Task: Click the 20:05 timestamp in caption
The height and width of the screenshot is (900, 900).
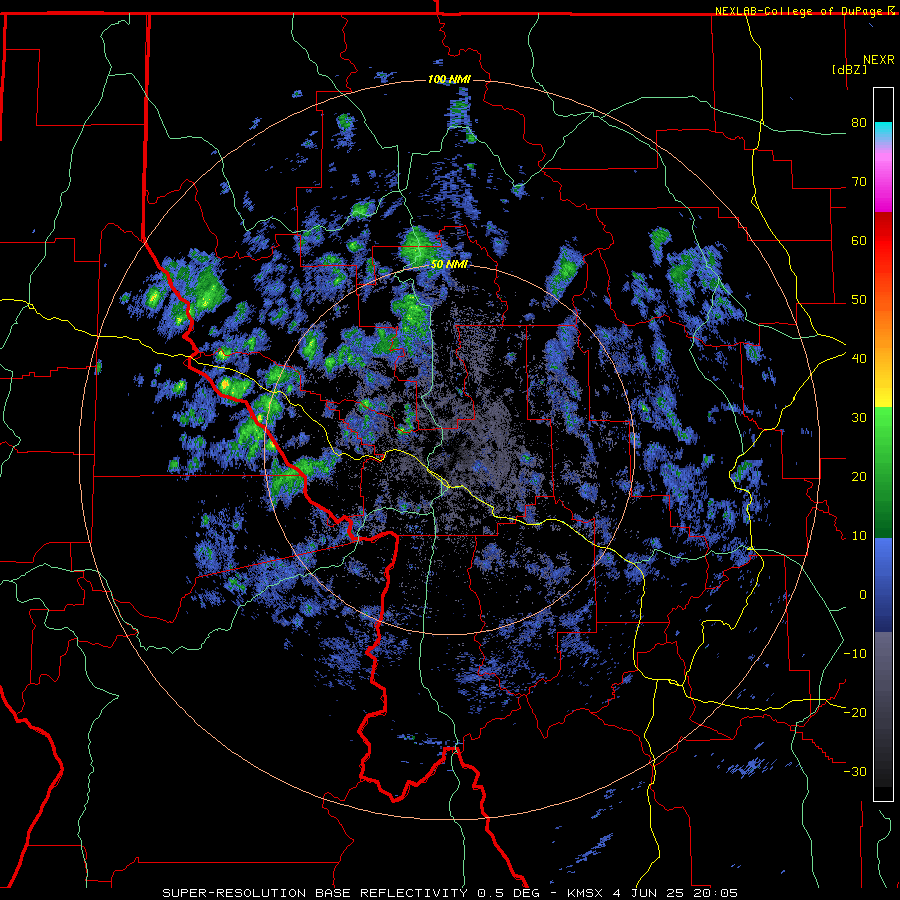Action: [718, 893]
